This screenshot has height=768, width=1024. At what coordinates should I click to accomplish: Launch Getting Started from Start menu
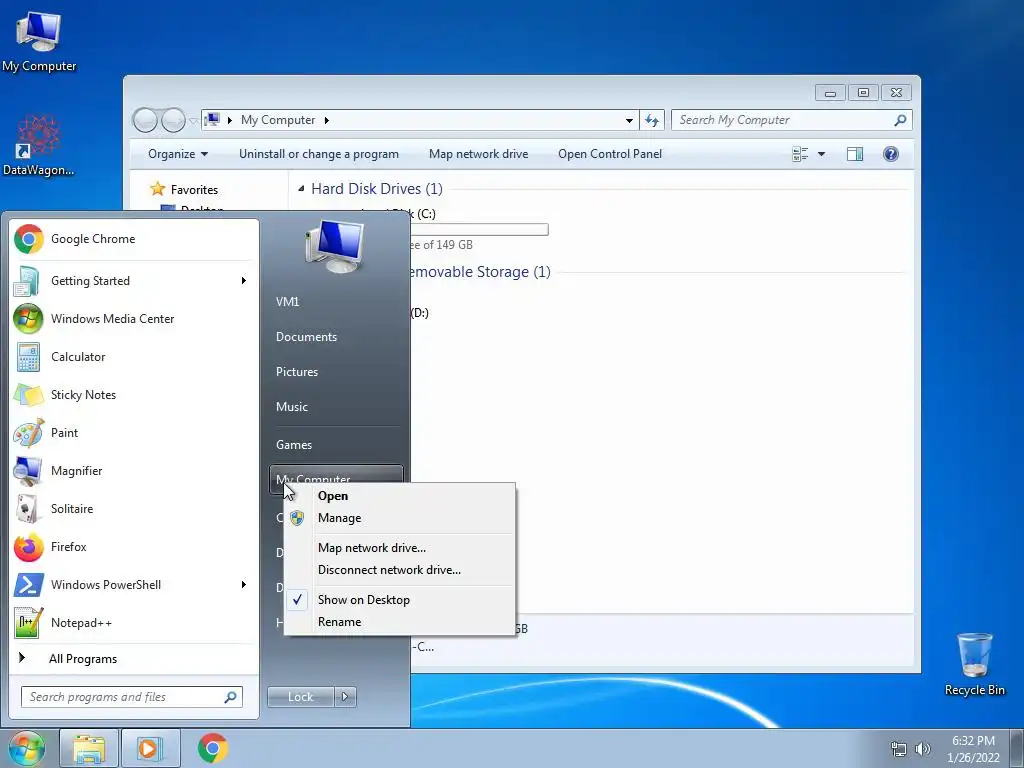tap(134, 281)
